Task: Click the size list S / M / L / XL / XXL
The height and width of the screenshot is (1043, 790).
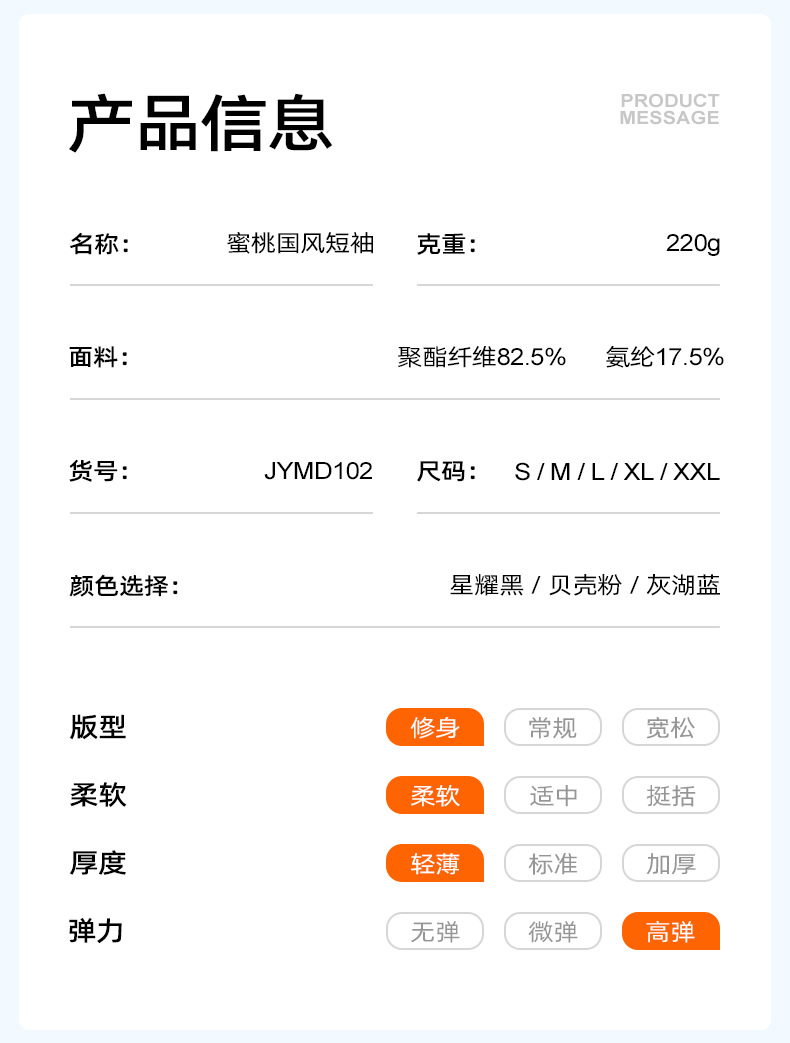Action: 616,471
